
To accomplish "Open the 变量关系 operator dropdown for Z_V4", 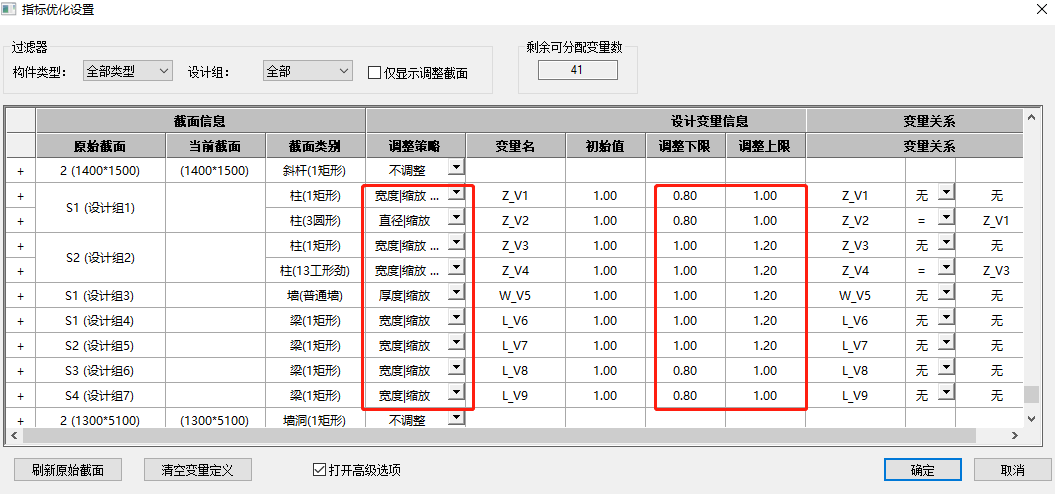I will pos(945,270).
